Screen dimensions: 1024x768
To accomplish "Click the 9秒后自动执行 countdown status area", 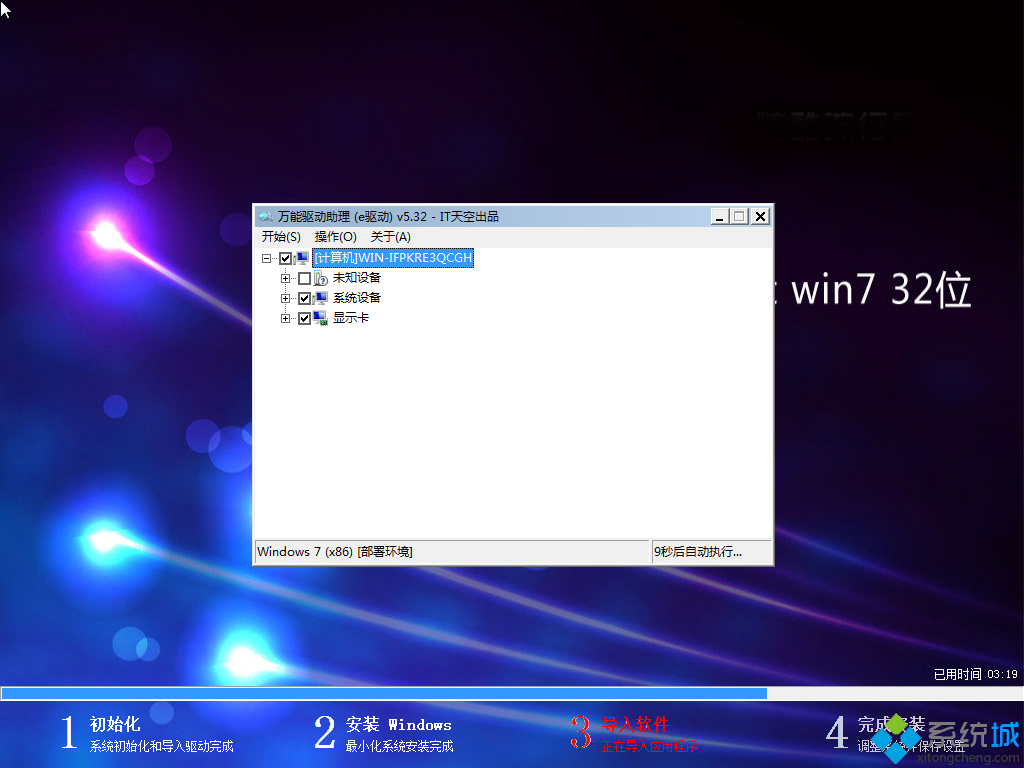I will (x=712, y=551).
